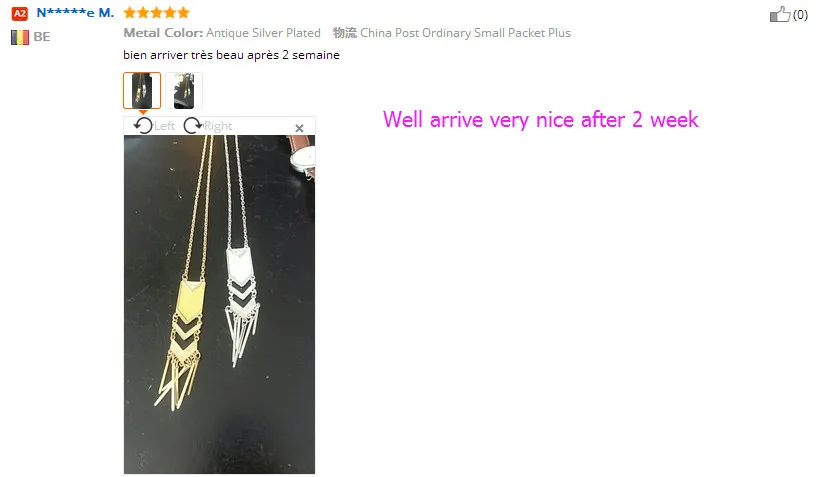Select the first review photo thumbnail
This screenshot has height=477, width=832.
coord(142,91)
